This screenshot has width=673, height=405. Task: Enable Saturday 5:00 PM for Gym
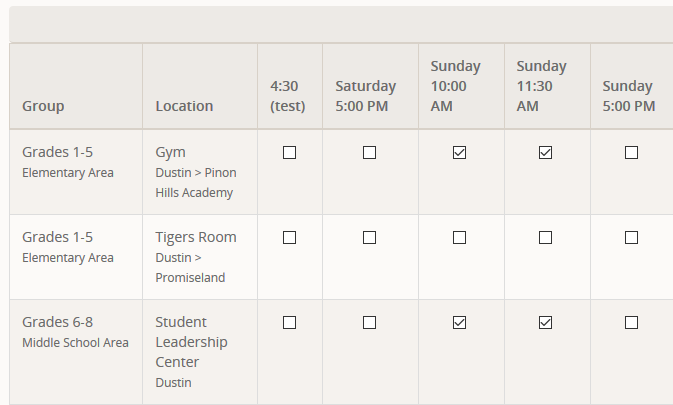[x=370, y=153]
